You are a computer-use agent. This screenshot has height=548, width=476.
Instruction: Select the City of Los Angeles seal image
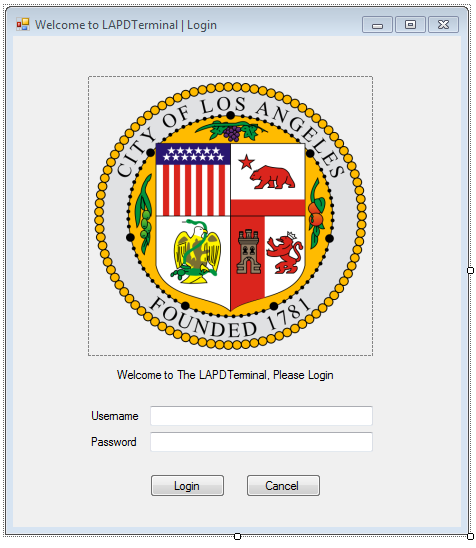pos(230,216)
